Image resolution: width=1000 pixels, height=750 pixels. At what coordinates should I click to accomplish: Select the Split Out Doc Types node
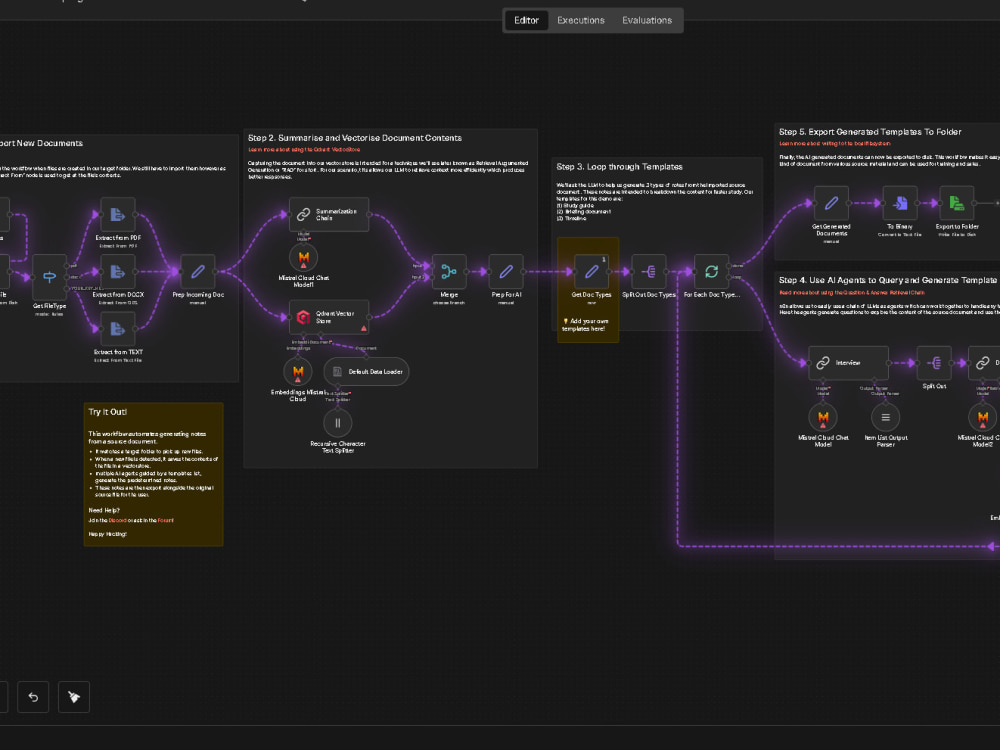(649, 272)
